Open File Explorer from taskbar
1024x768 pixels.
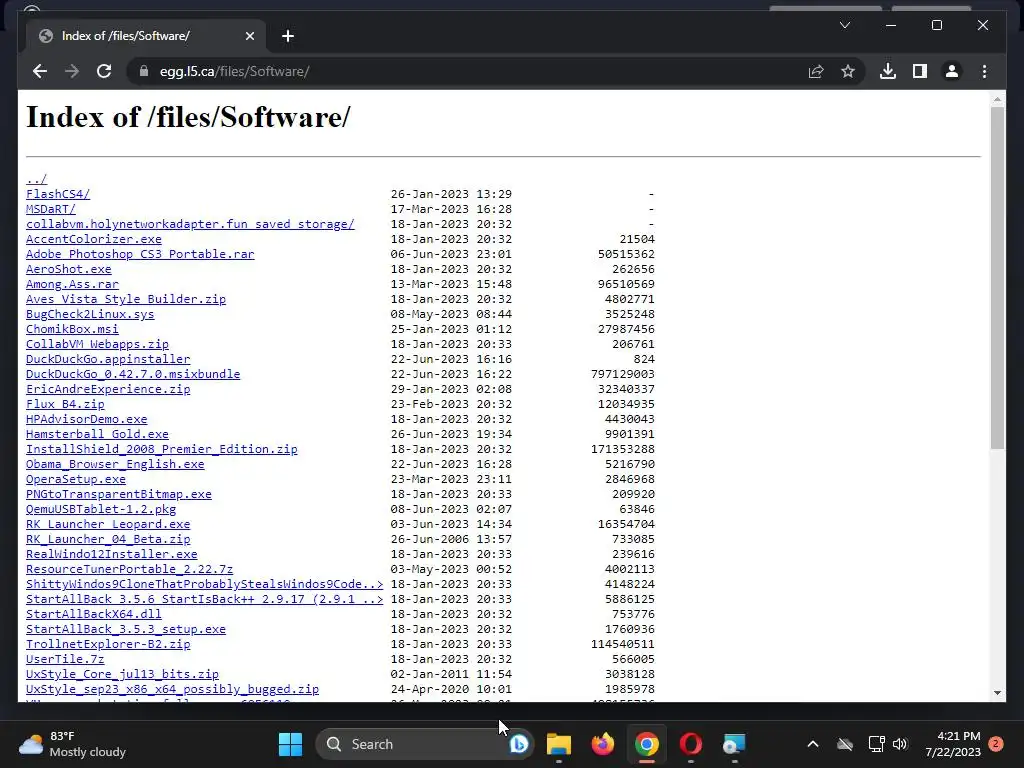coord(559,744)
